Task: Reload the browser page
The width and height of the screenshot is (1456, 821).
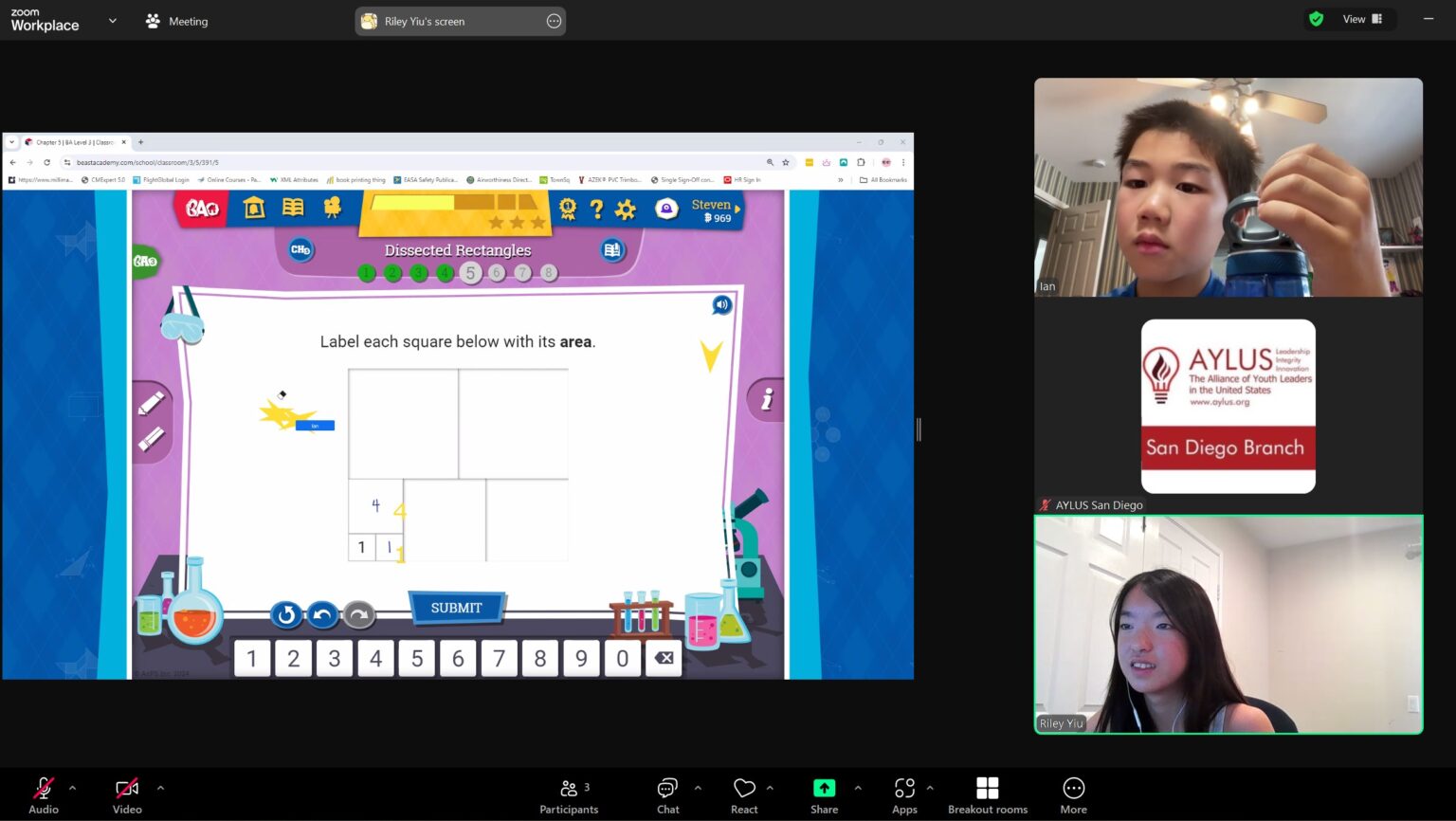Action: click(x=46, y=162)
